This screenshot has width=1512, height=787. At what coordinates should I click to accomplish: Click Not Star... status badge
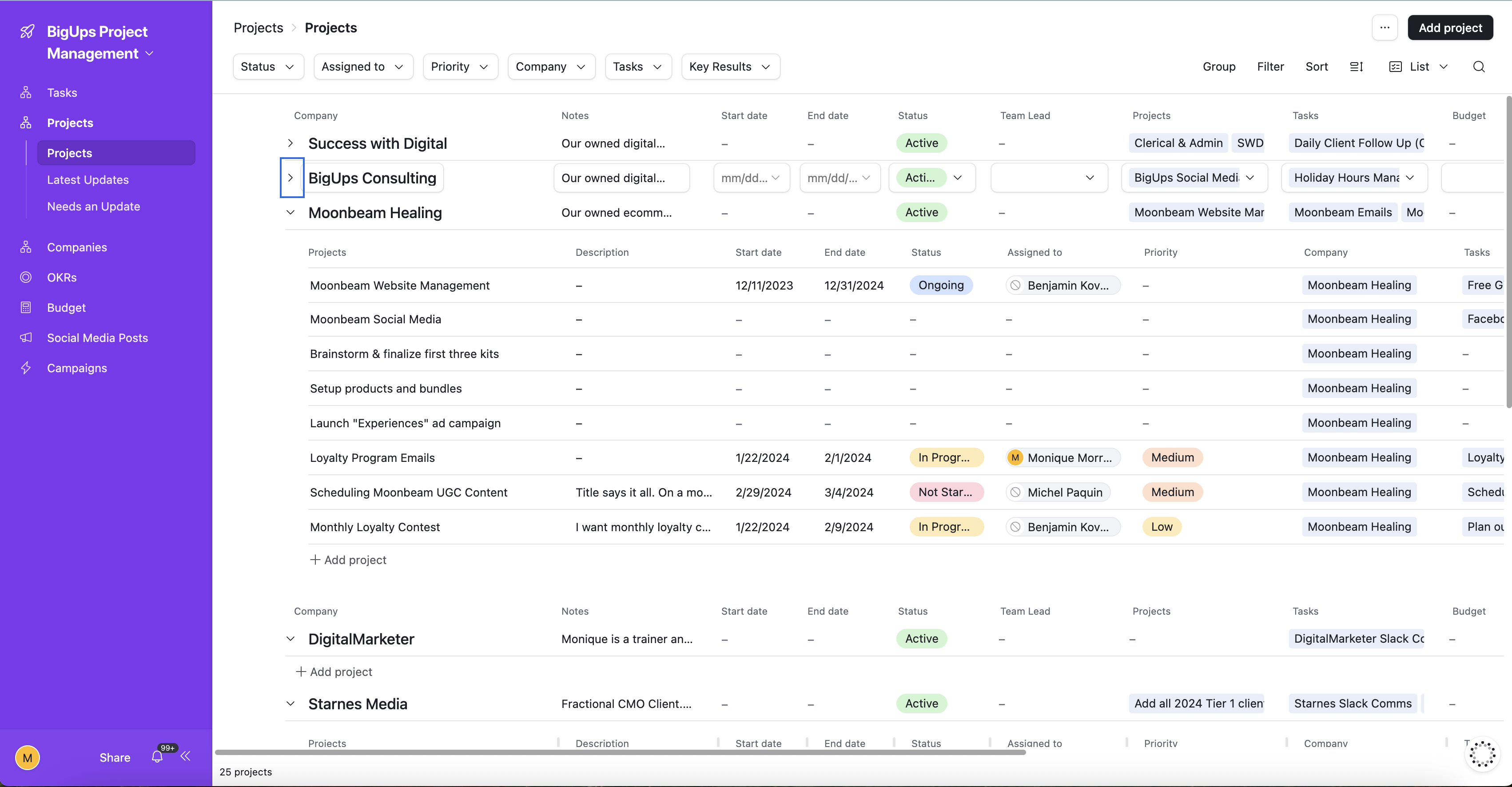pos(946,493)
